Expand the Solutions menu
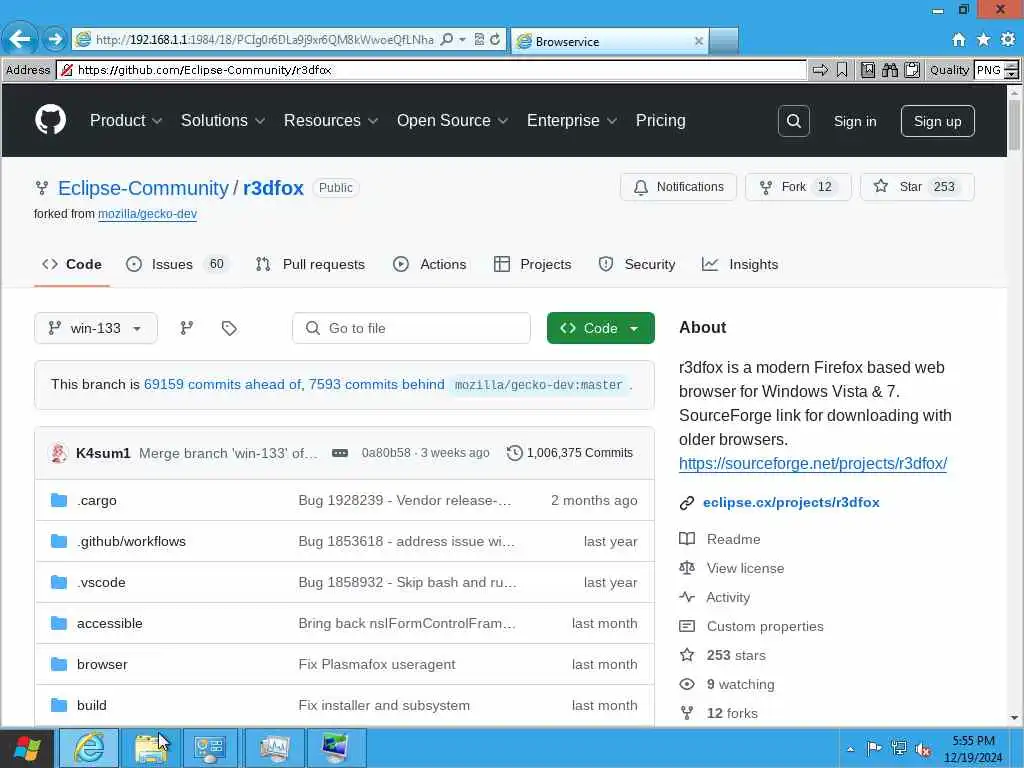 point(223,120)
